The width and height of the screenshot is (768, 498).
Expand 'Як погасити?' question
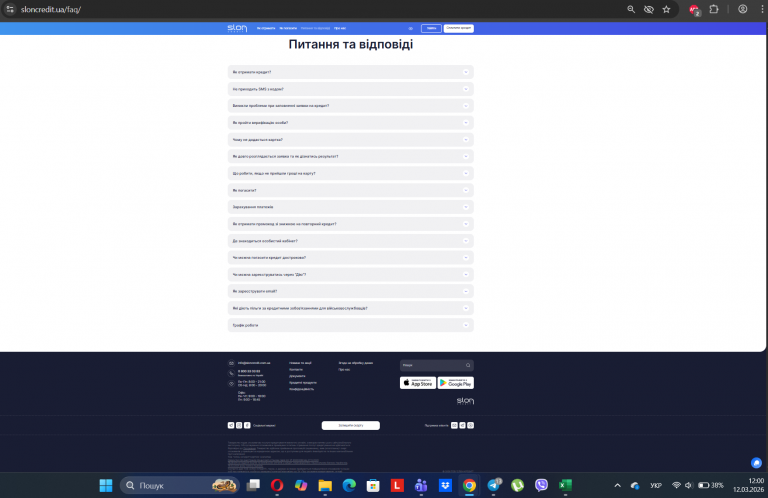point(351,190)
